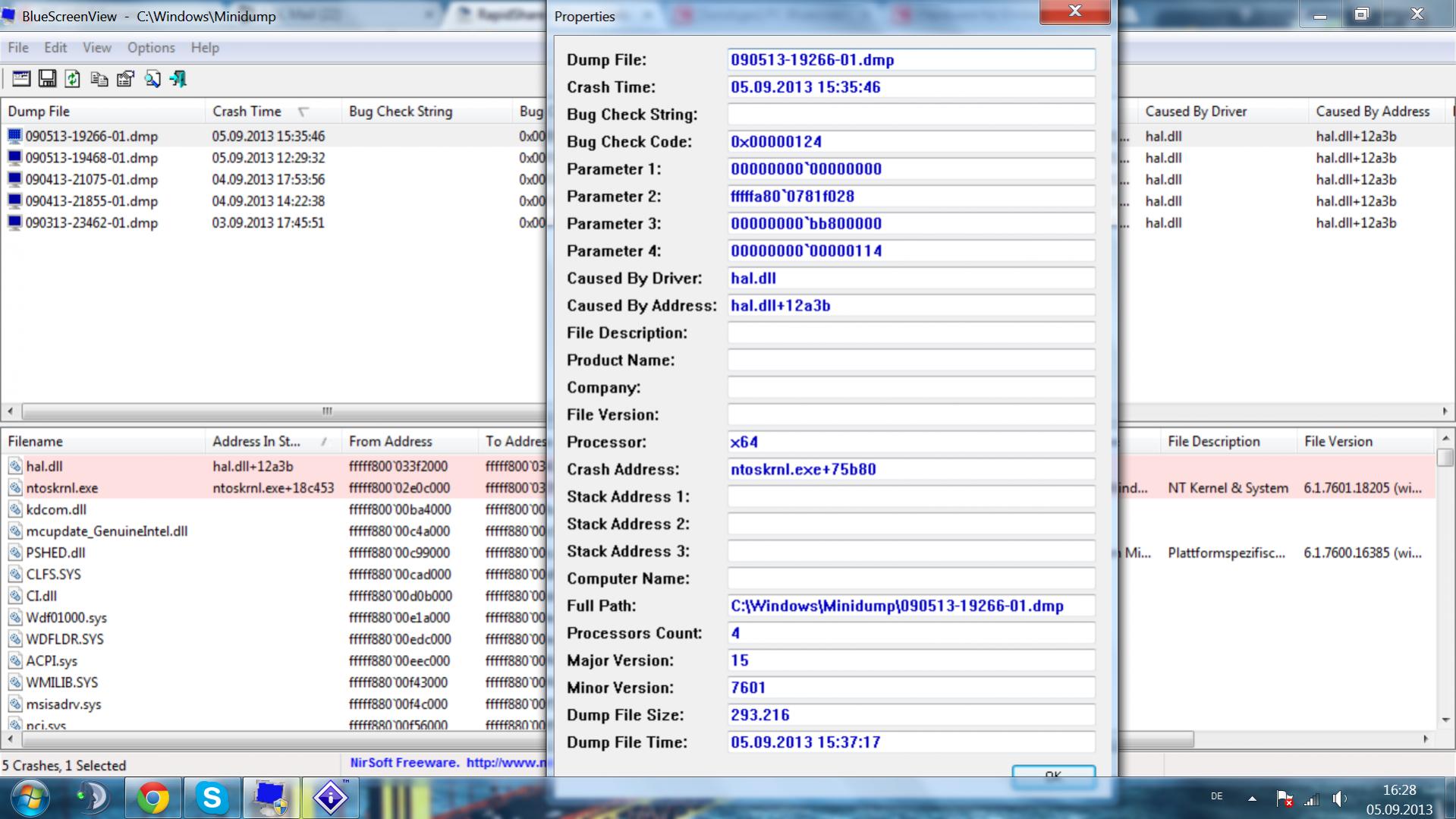This screenshot has height=819, width=1456.
Task: Click the file icon next to CLFS.SYS
Action: pos(15,575)
